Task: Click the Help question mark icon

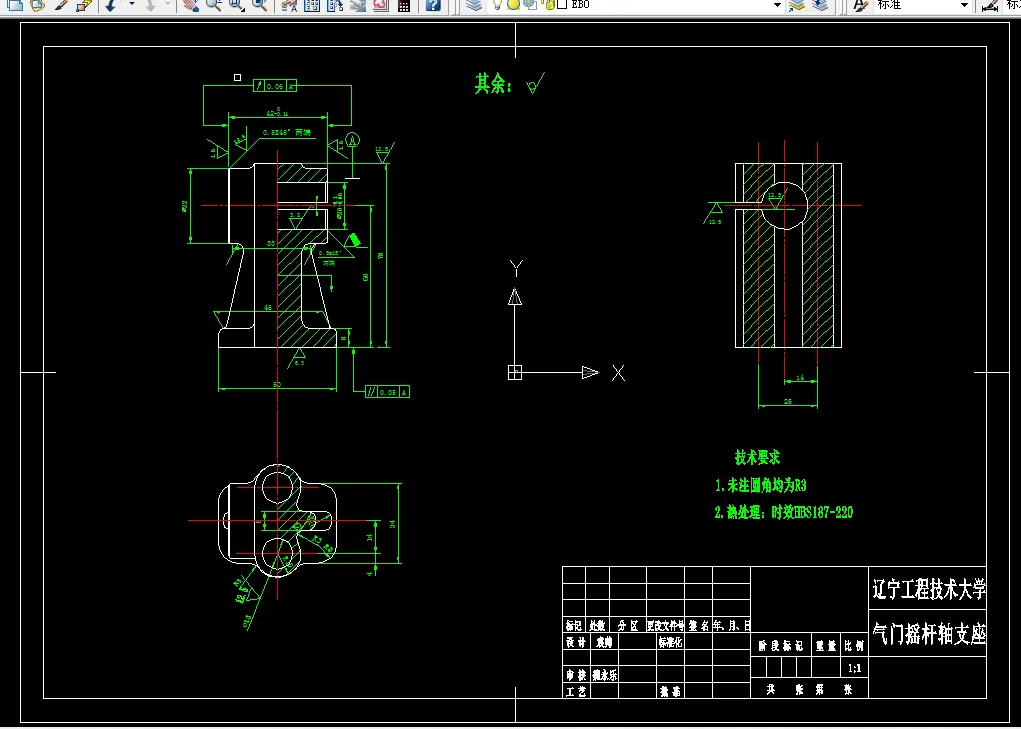Action: pyautogui.click(x=433, y=5)
